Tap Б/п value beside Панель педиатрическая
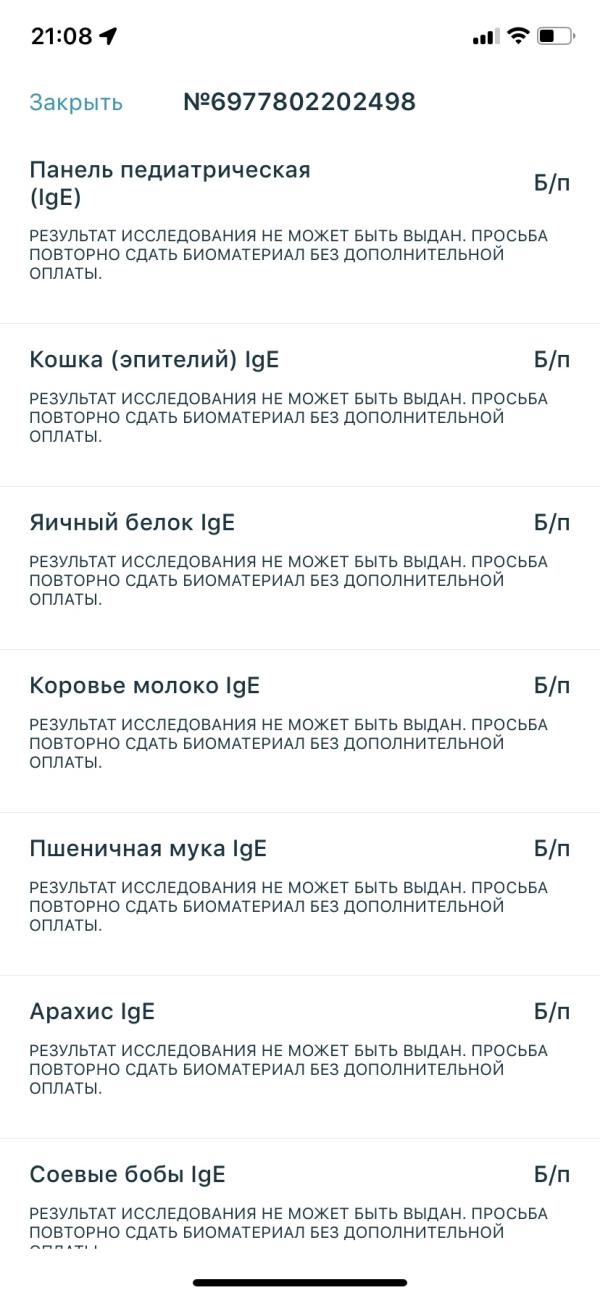600x1297 pixels. (x=552, y=184)
